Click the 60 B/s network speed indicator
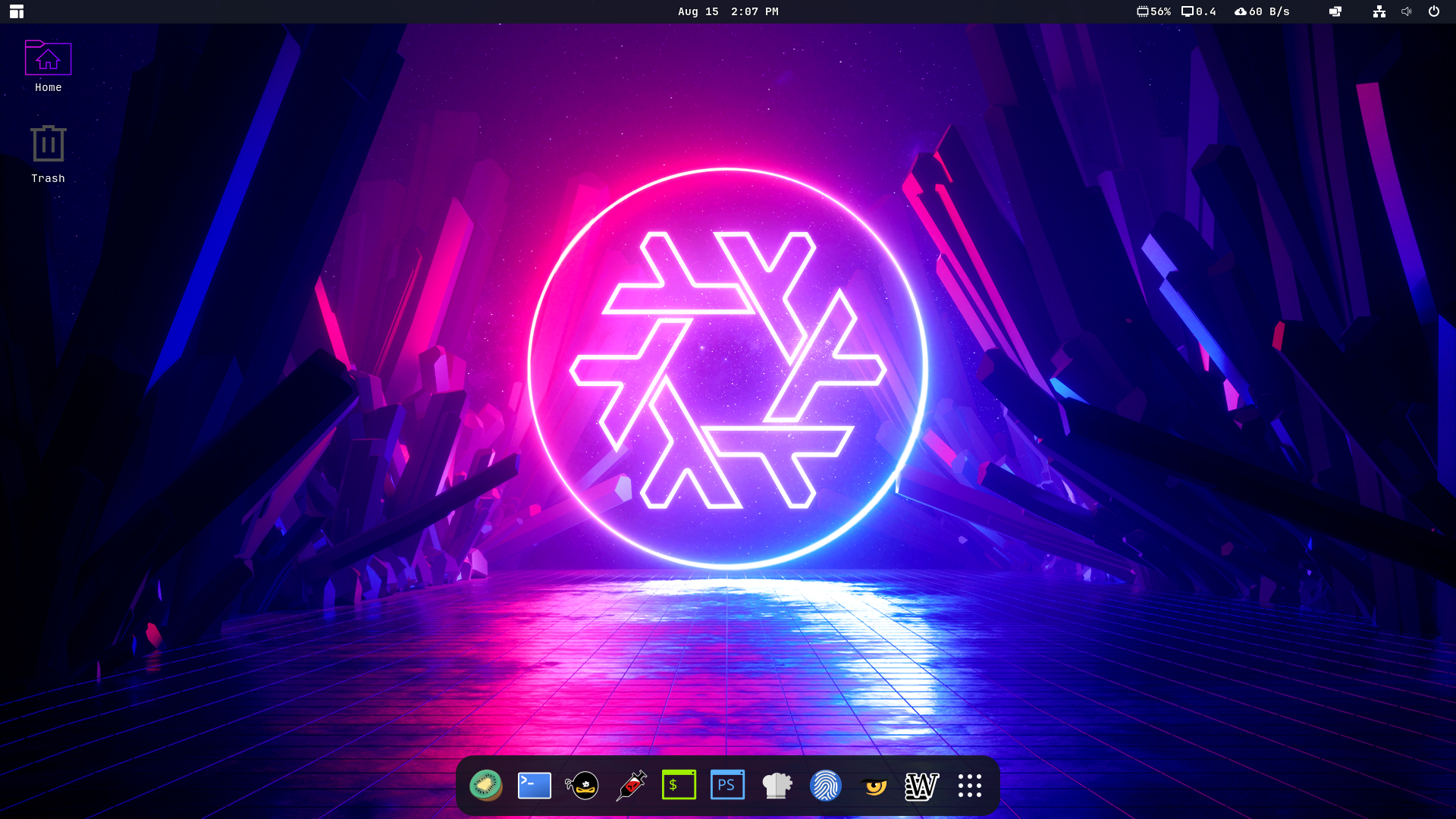 pyautogui.click(x=1261, y=11)
